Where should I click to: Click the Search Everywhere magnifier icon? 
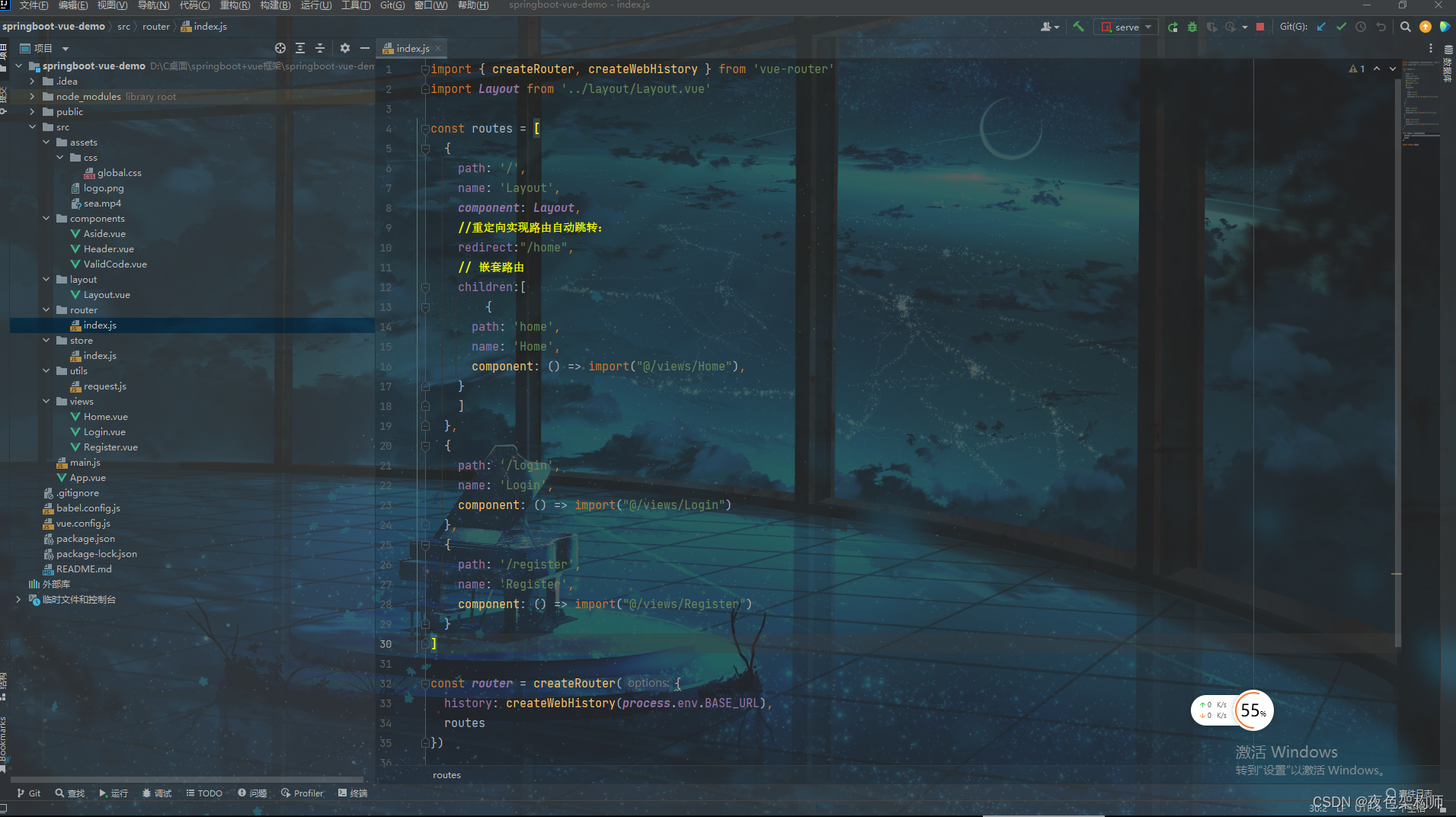point(1406,27)
